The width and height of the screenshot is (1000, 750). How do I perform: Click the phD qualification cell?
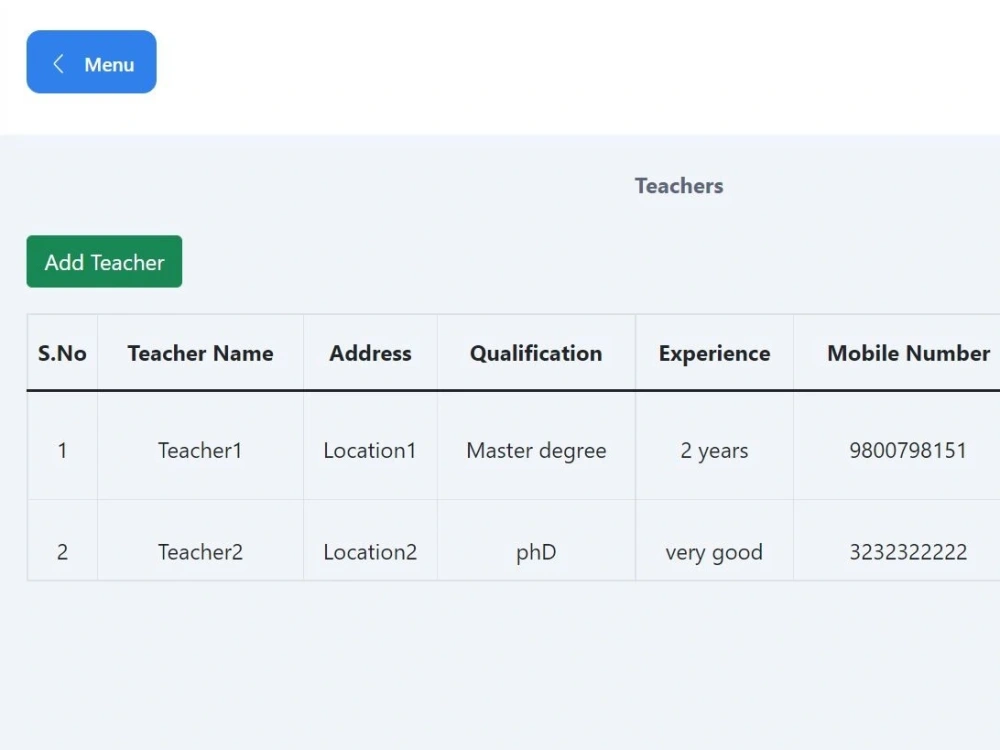coord(535,552)
